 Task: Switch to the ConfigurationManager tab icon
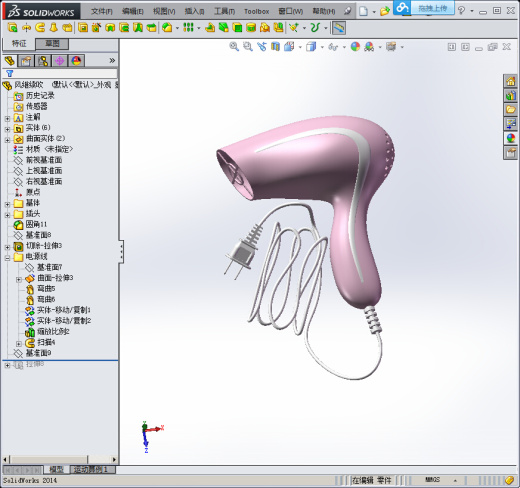43,61
